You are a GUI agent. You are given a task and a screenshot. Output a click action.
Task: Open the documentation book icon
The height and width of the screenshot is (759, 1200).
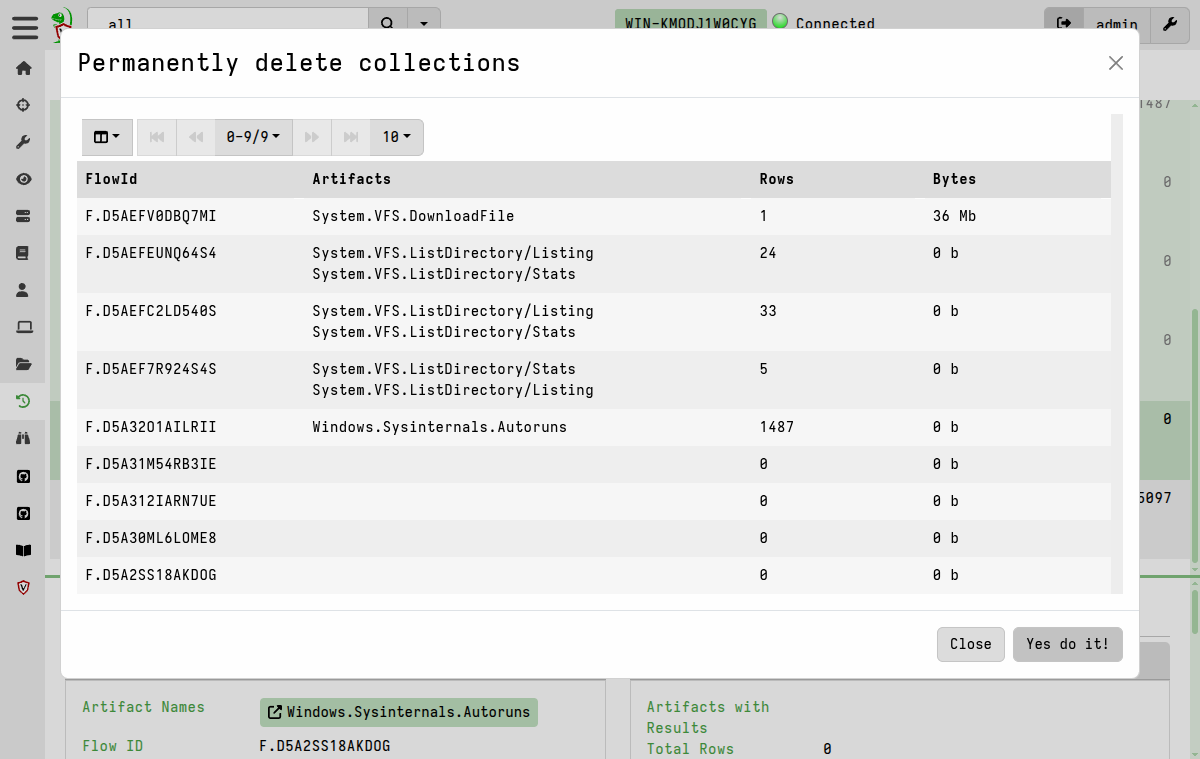tap(23, 550)
